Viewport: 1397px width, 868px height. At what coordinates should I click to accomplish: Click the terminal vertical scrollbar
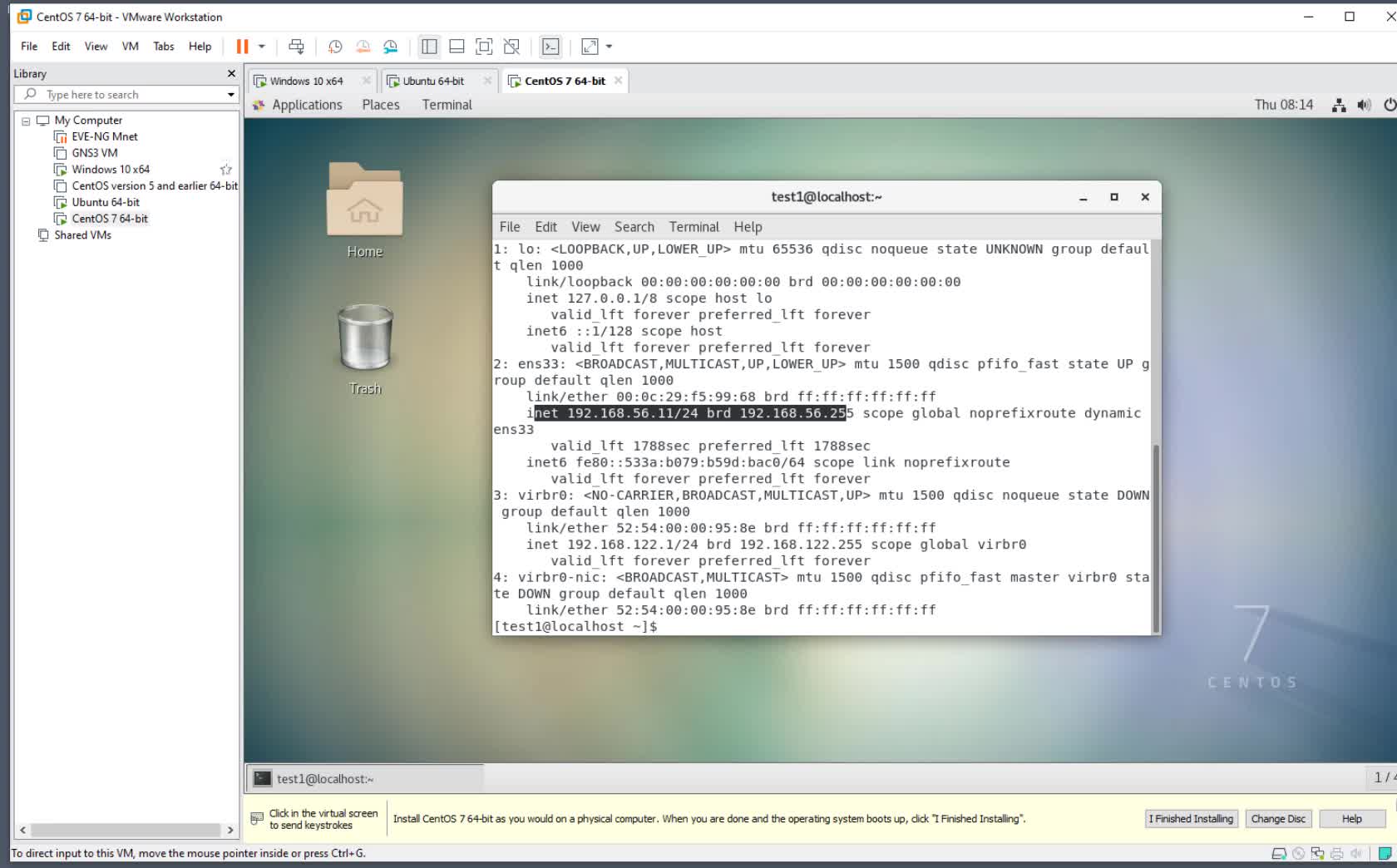pyautogui.click(x=1155, y=539)
